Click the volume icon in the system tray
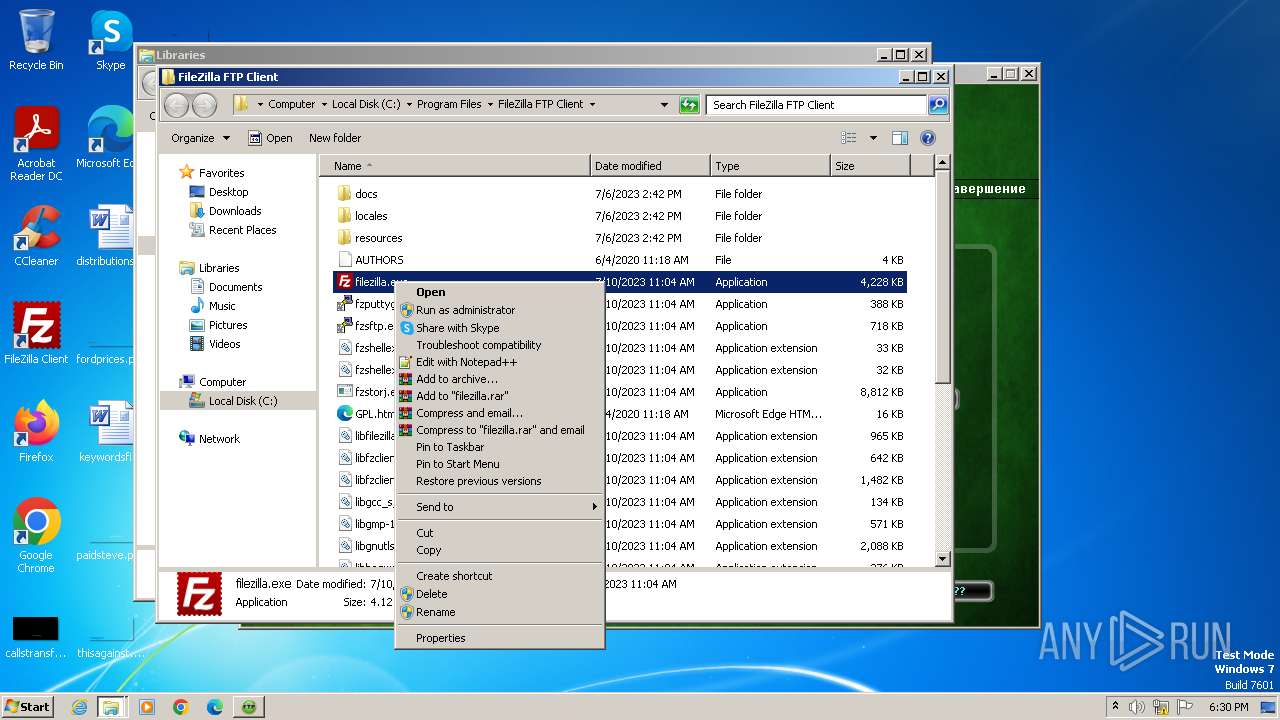Viewport: 1280px width, 720px height. (x=1137, y=707)
